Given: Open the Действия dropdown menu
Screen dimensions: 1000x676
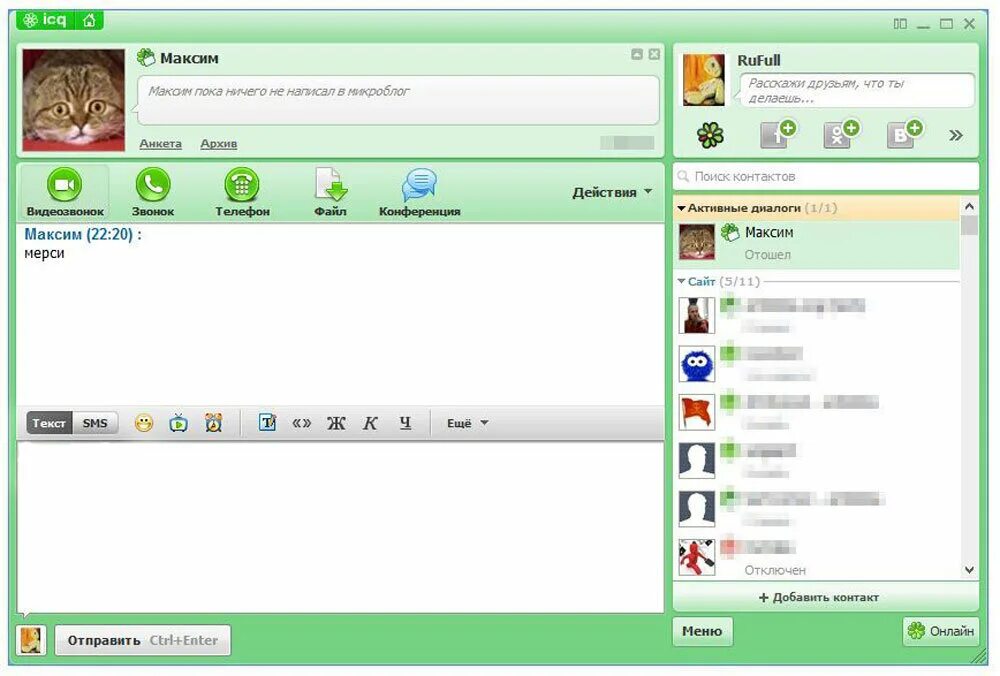Looking at the screenshot, I should 612,192.
